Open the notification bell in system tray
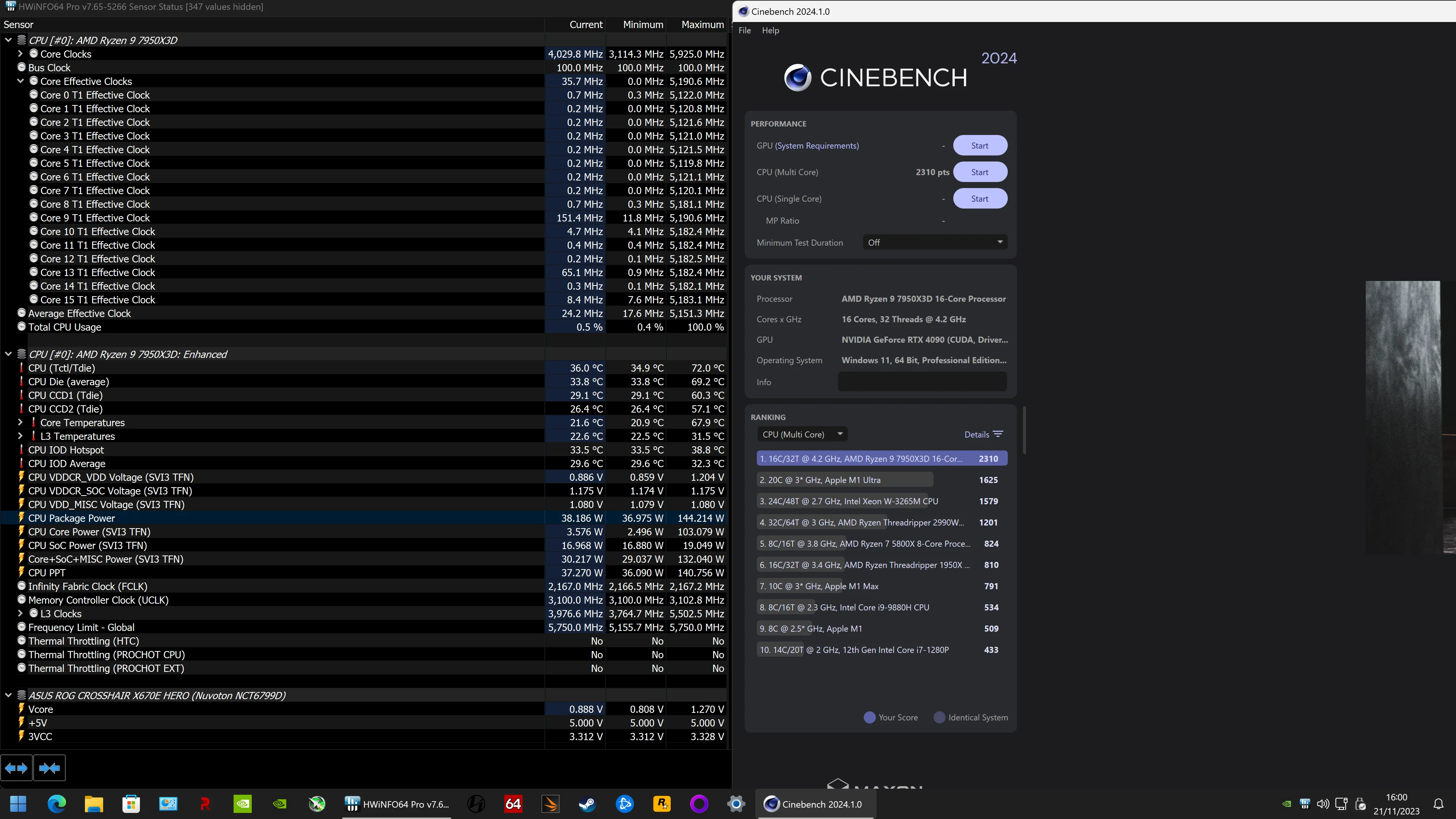Viewport: 1456px width, 819px height. pyautogui.click(x=1439, y=804)
